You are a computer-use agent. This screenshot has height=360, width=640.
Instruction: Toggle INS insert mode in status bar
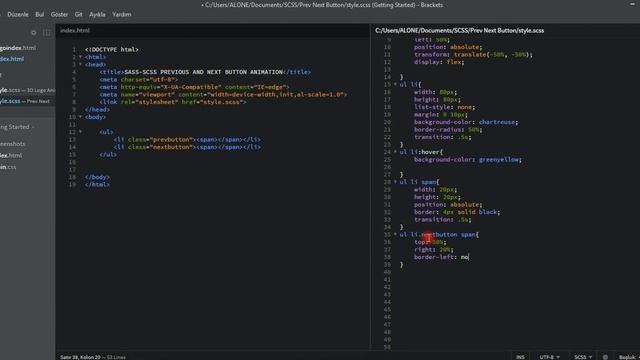(520, 357)
